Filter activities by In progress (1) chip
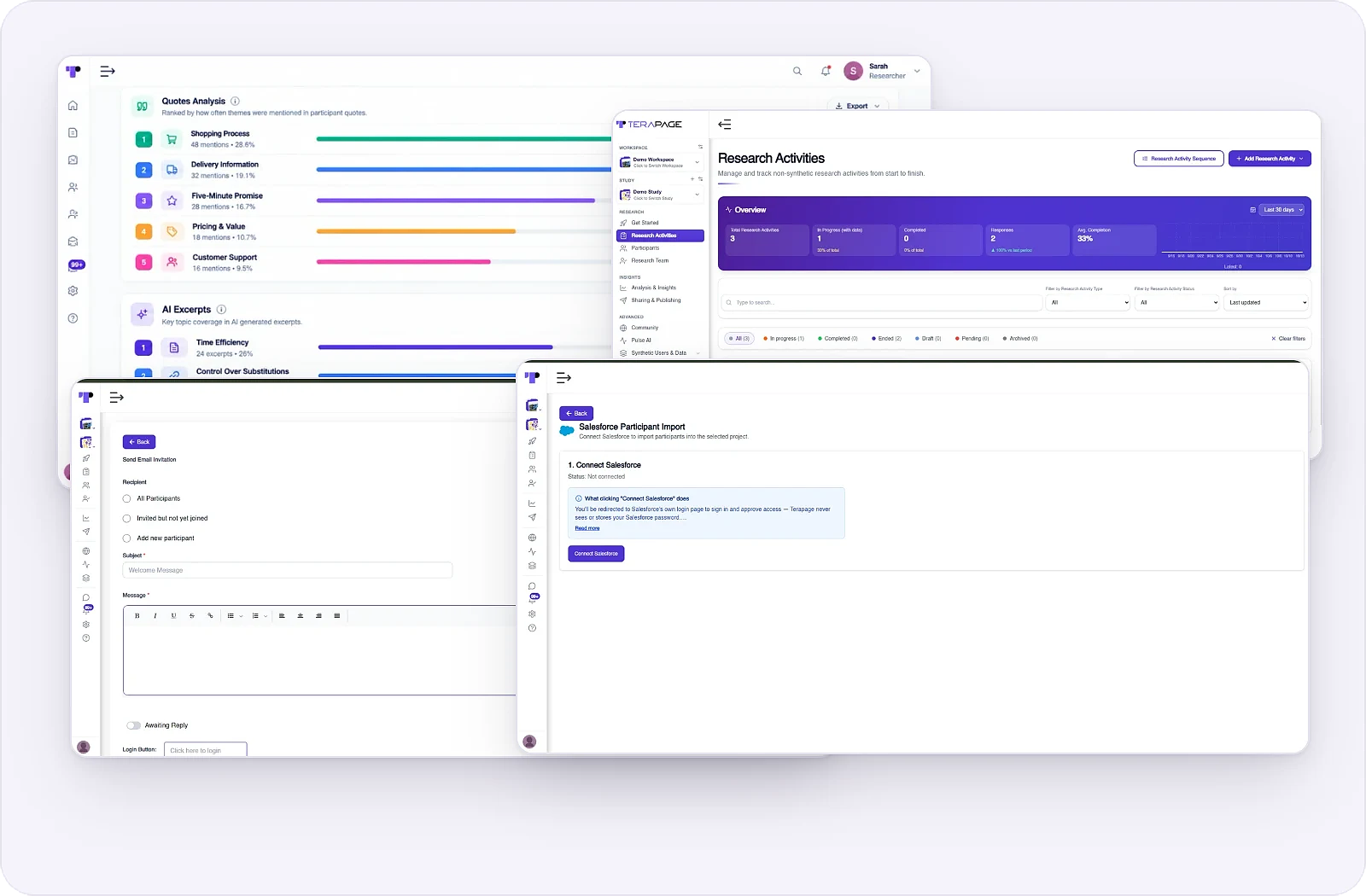The image size is (1366, 896). click(x=784, y=339)
